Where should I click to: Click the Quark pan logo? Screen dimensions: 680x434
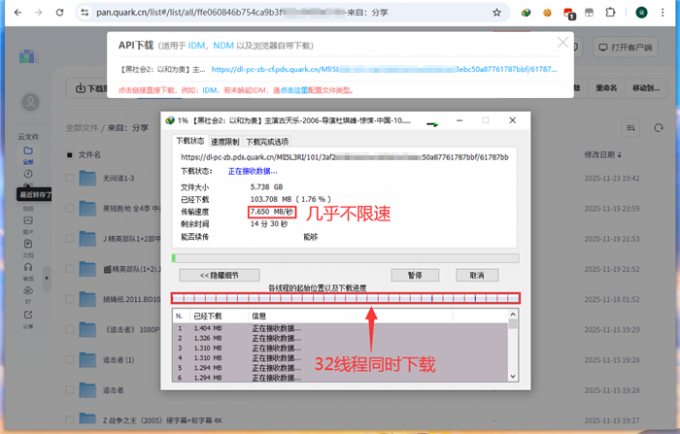coord(28,56)
